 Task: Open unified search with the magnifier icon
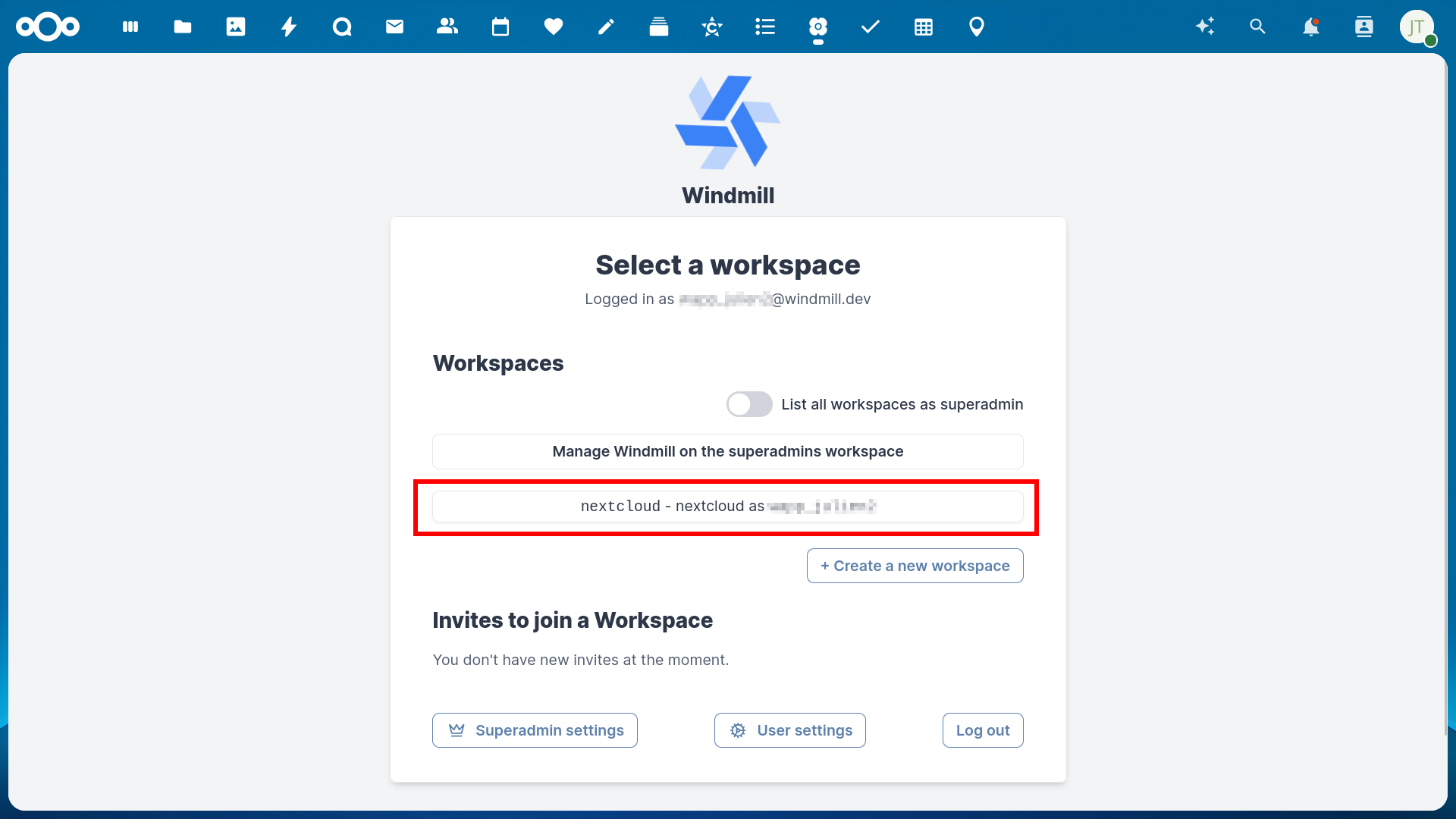click(1258, 27)
